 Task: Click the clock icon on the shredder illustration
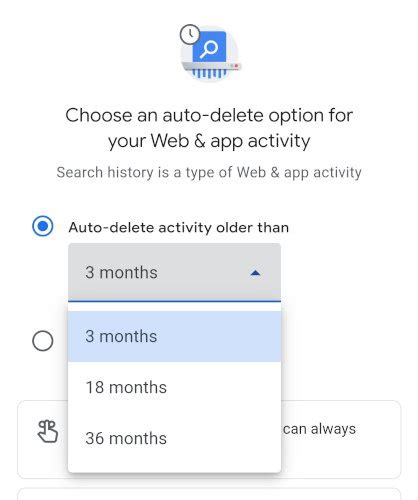190,34
